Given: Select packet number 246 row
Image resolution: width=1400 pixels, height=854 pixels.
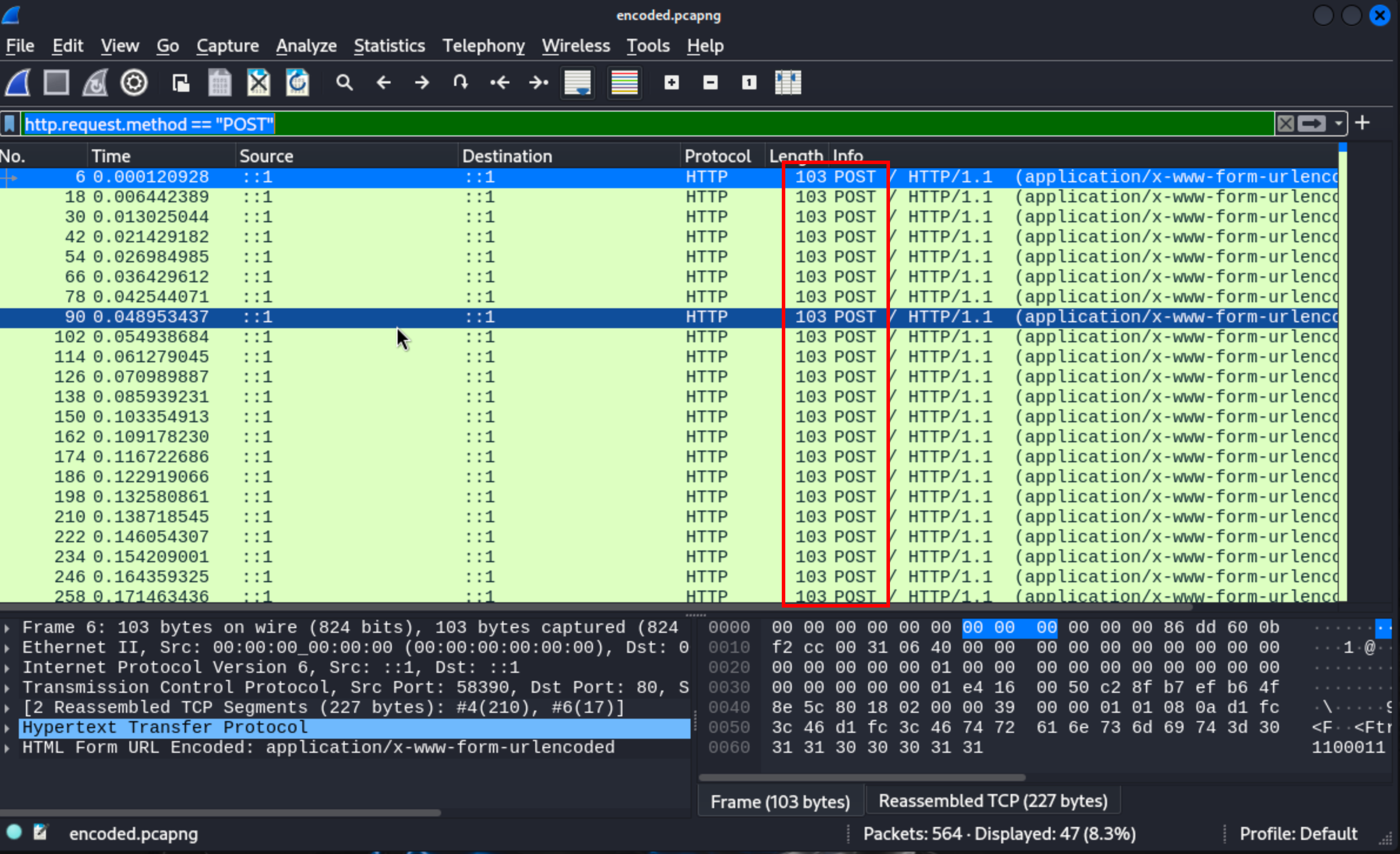Looking at the screenshot, I should [669, 577].
